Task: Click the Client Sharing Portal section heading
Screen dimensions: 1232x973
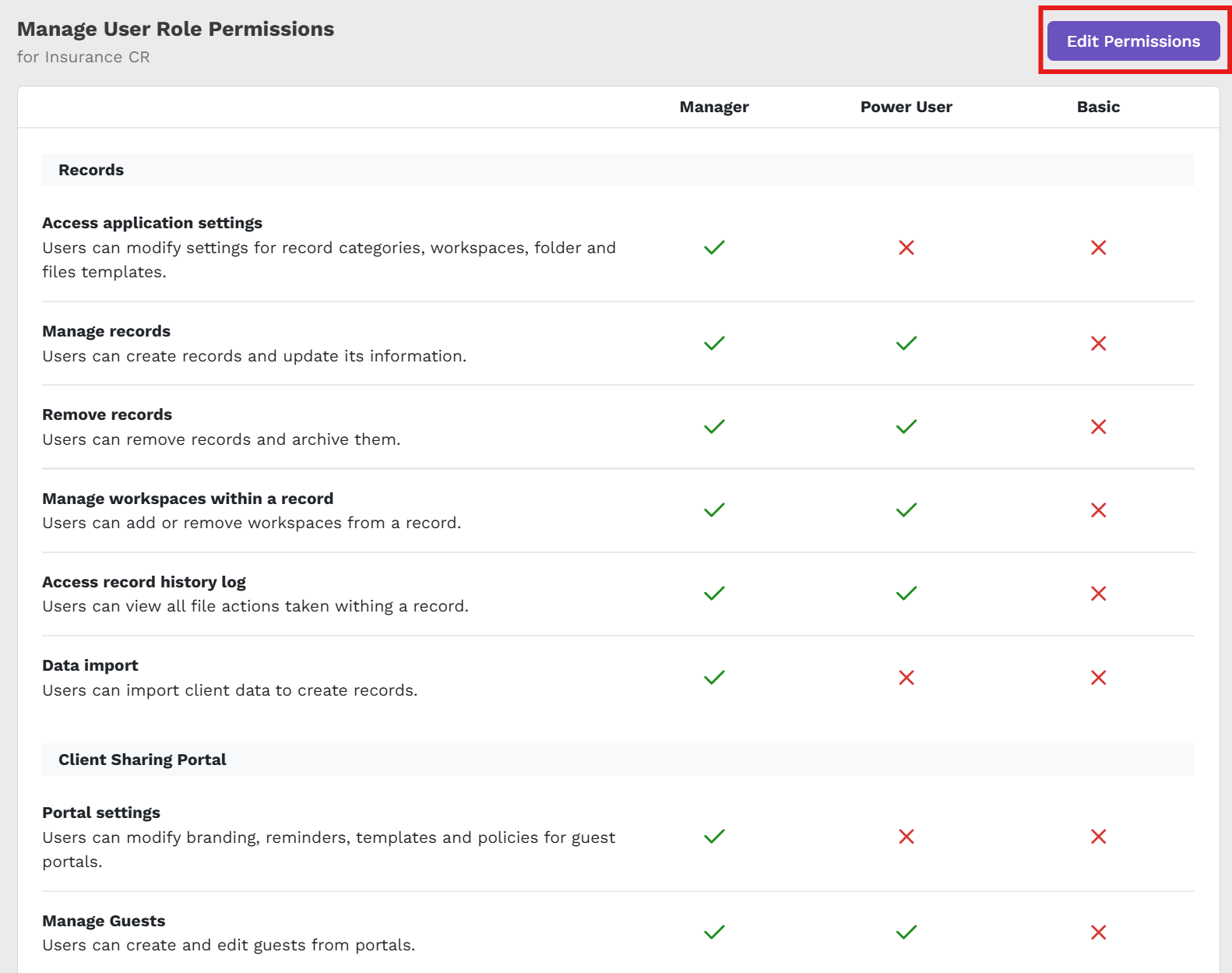Action: click(x=143, y=760)
